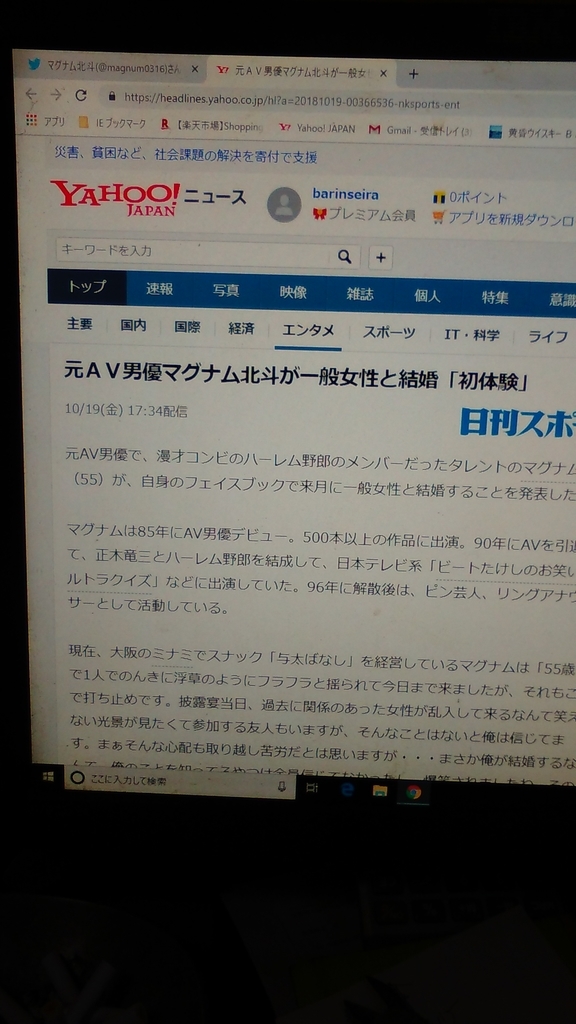Select the 速報 navigation tab
This screenshot has height=1024, width=576.
(x=159, y=289)
